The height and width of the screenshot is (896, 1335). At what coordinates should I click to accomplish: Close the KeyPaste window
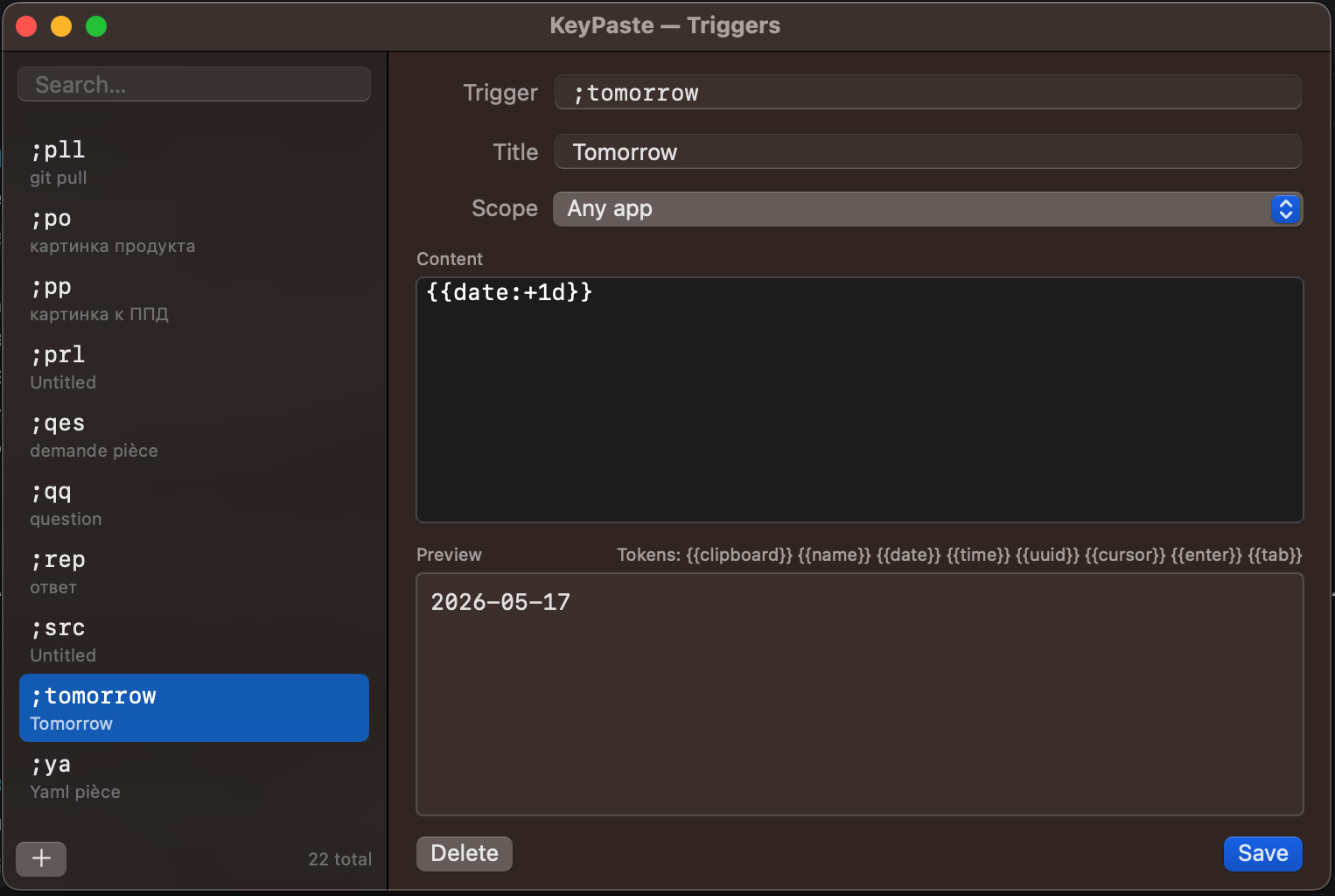point(26,26)
